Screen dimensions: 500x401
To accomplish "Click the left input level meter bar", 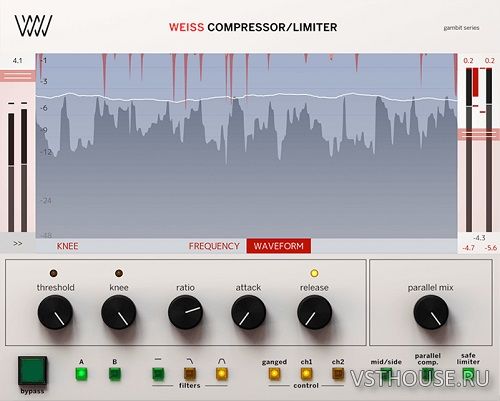I will click(x=11, y=172).
